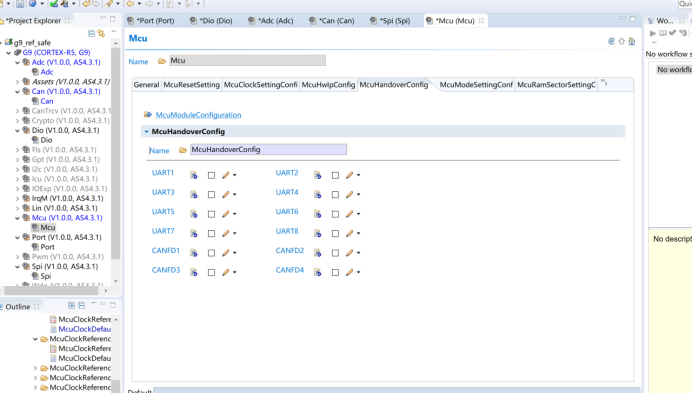Click the play icon in workflow panel

tap(653, 33)
